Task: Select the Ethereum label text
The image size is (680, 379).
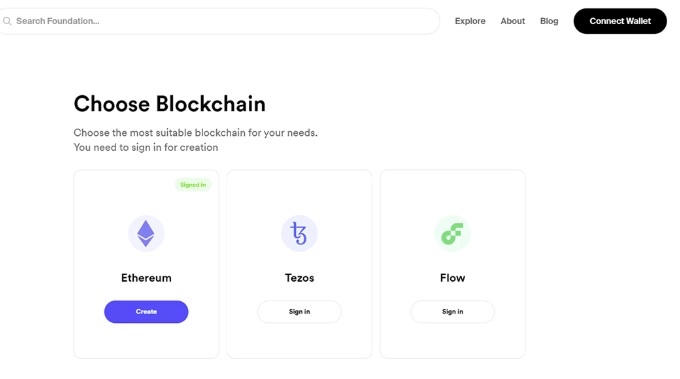Action: tap(146, 278)
